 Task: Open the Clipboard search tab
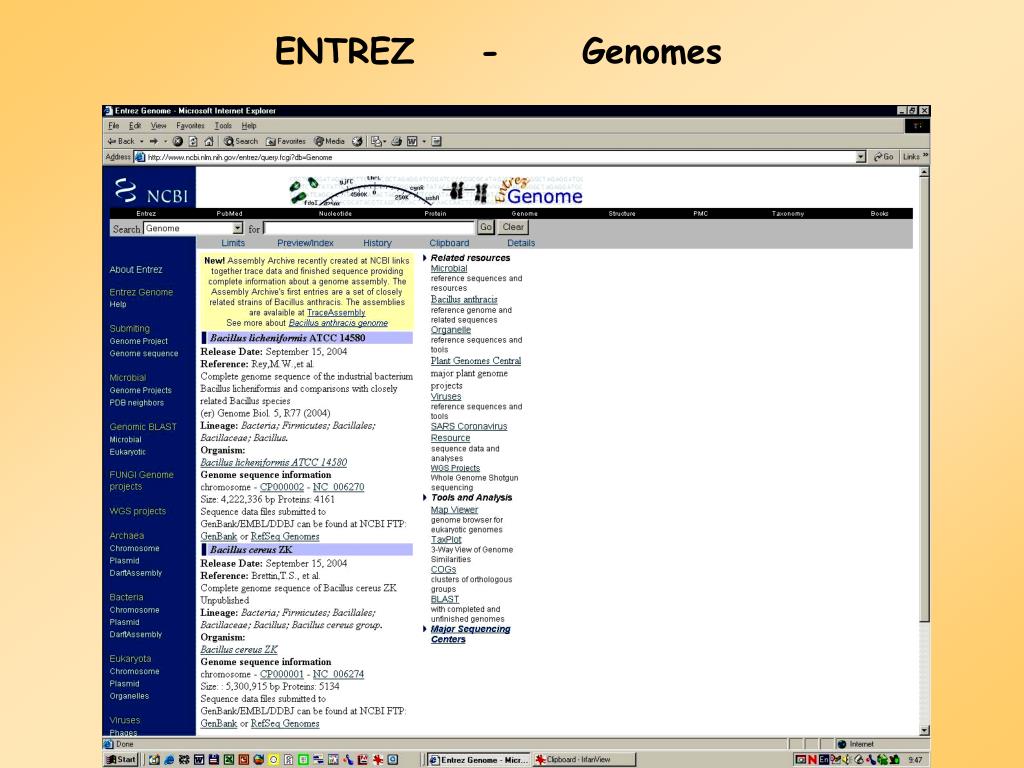pos(449,243)
